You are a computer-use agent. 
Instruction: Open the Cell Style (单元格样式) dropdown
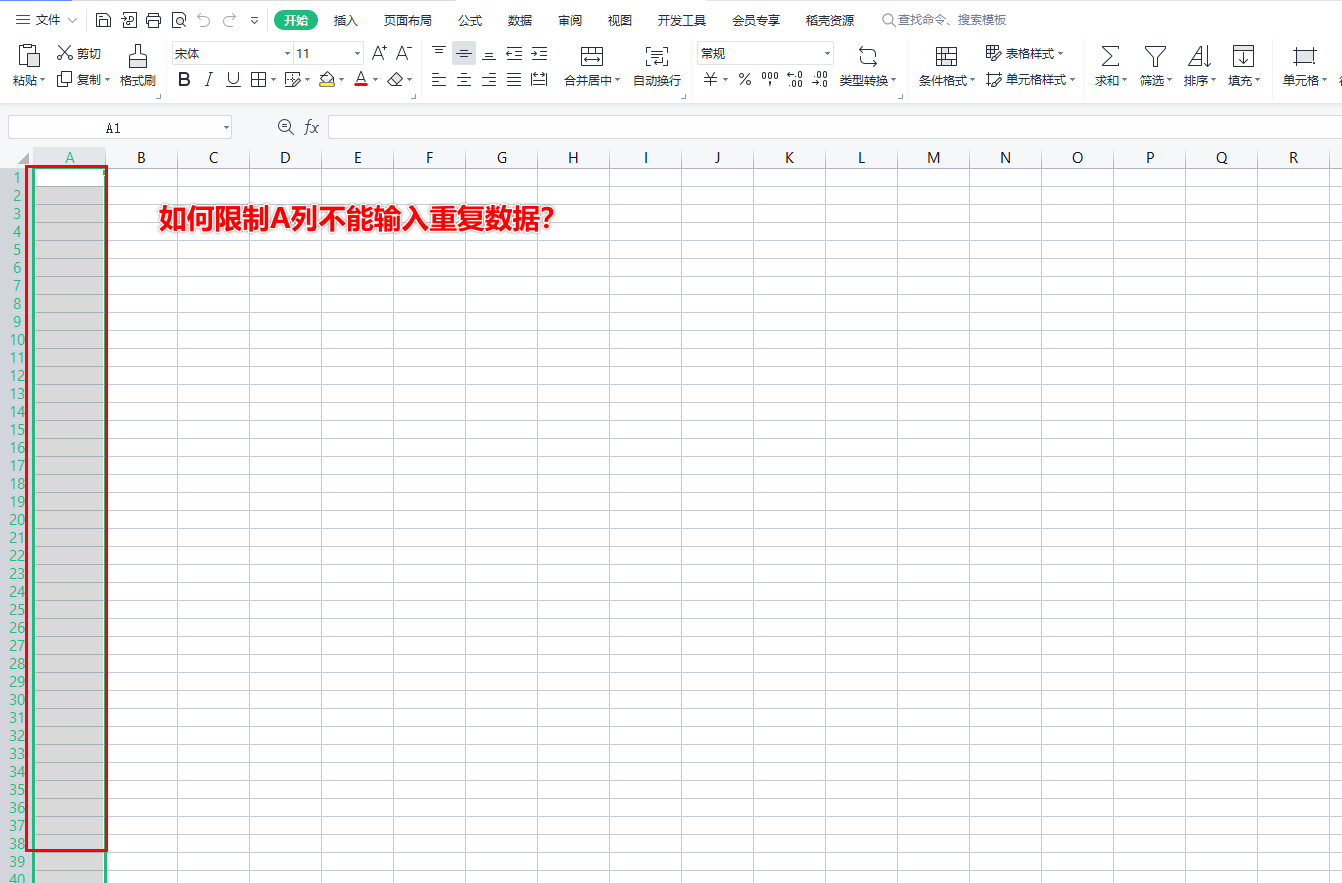coord(1030,80)
